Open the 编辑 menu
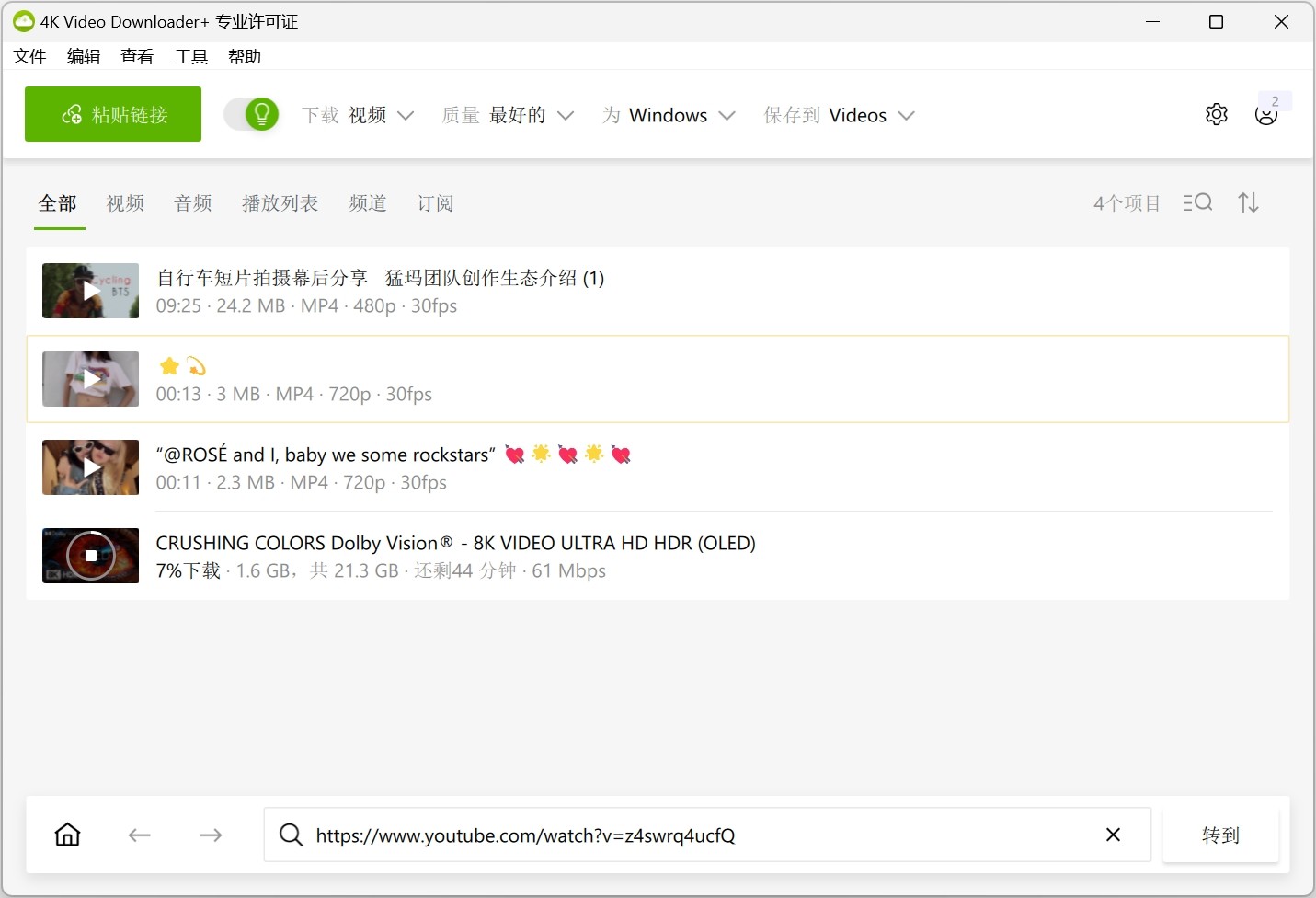1316x898 pixels. (x=84, y=56)
